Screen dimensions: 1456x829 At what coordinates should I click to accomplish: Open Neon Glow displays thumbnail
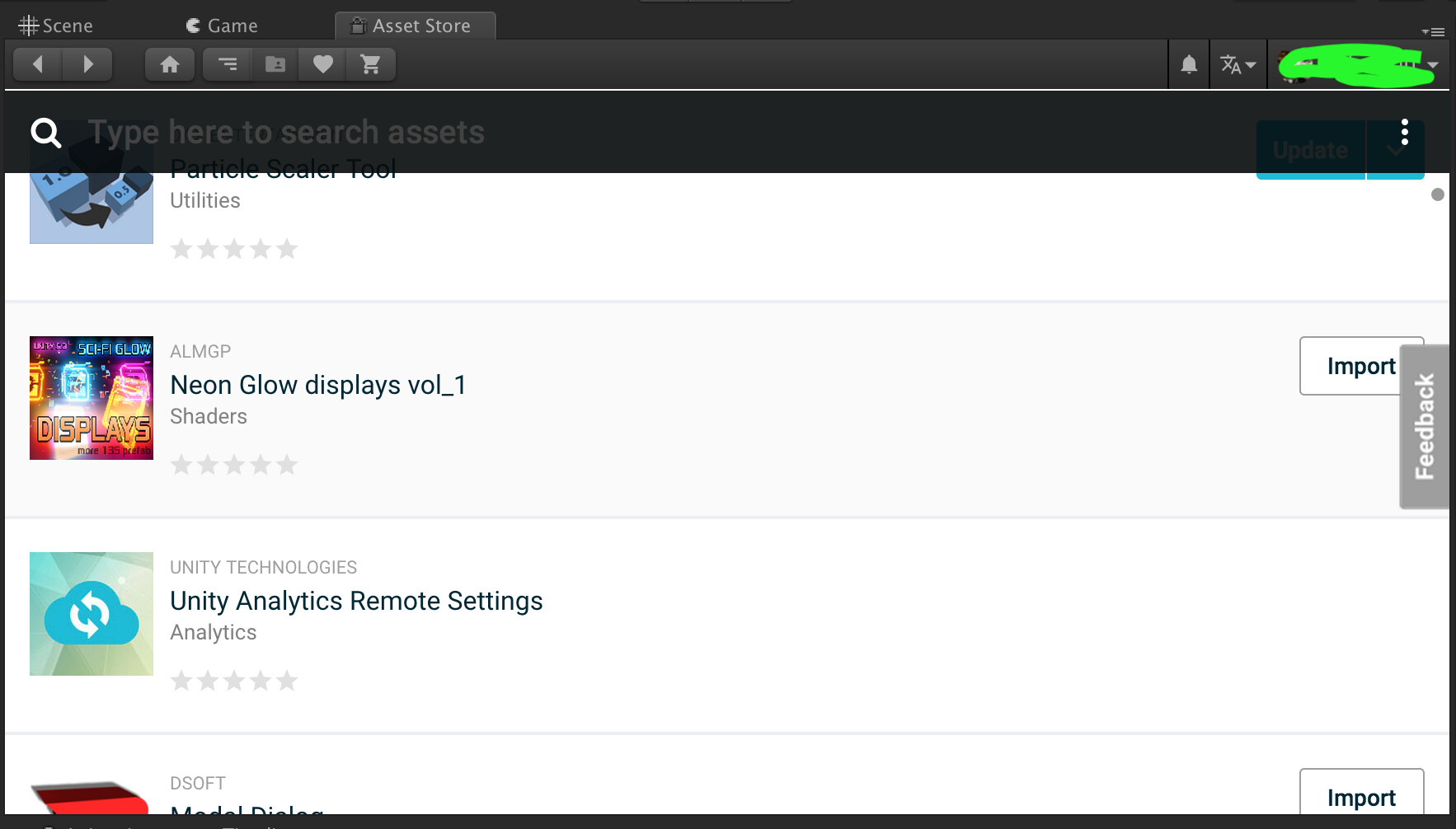pos(92,398)
